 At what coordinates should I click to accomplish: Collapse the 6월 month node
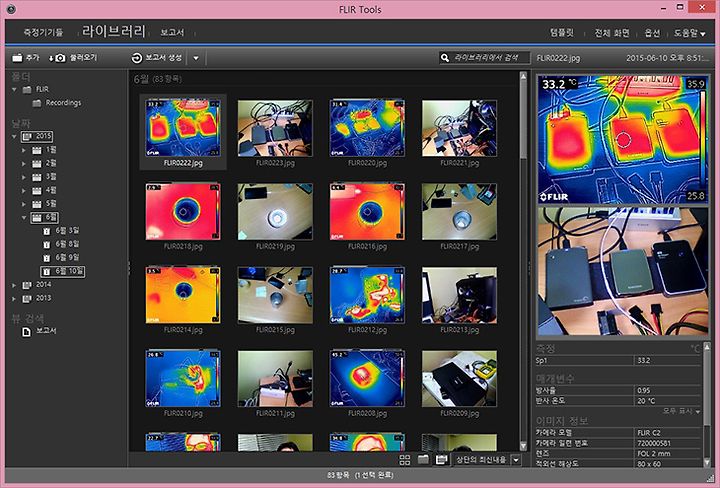click(24, 218)
